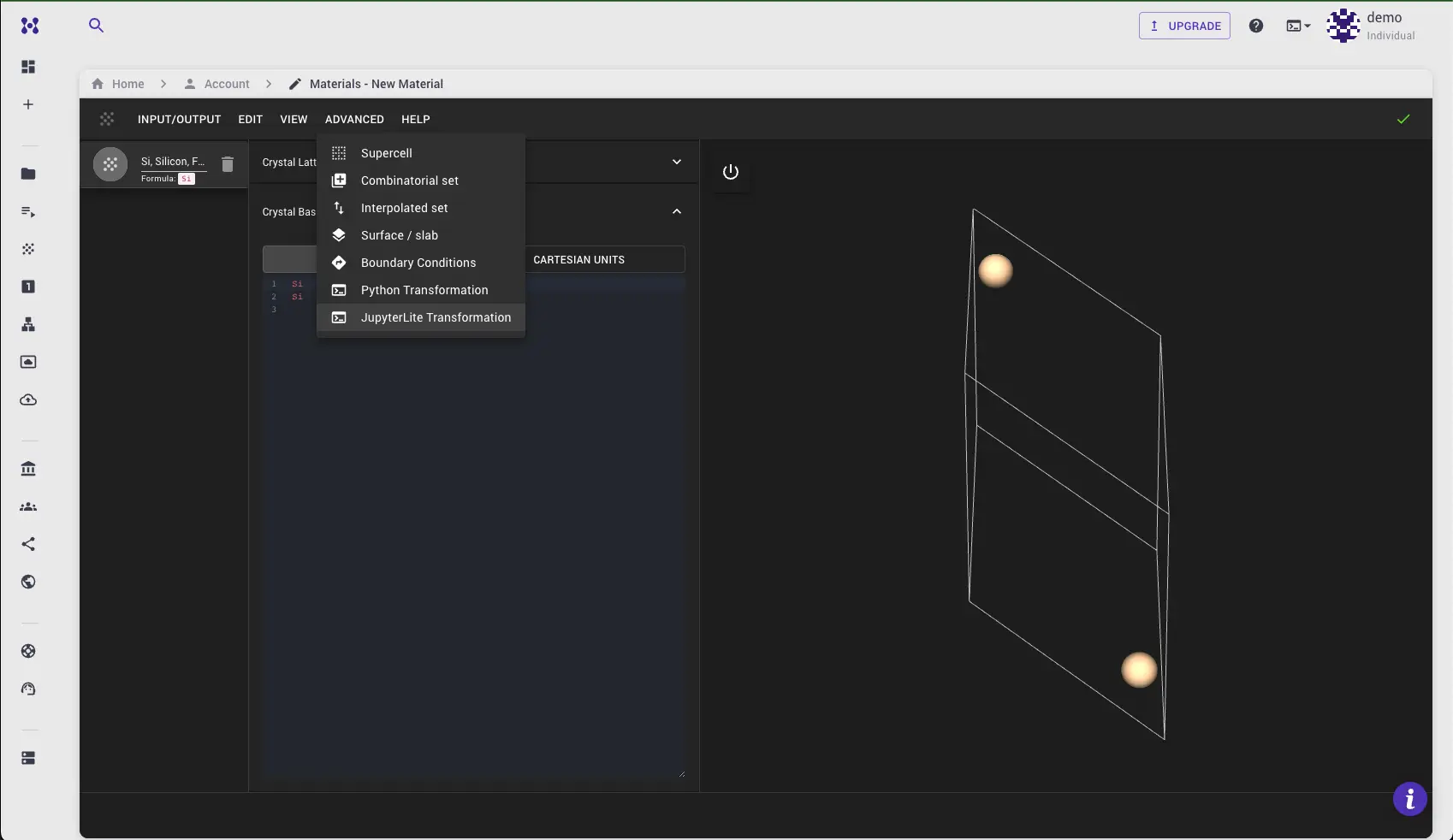The width and height of the screenshot is (1453, 840).
Task: Collapse the Crystal Basis section
Action: [676, 211]
